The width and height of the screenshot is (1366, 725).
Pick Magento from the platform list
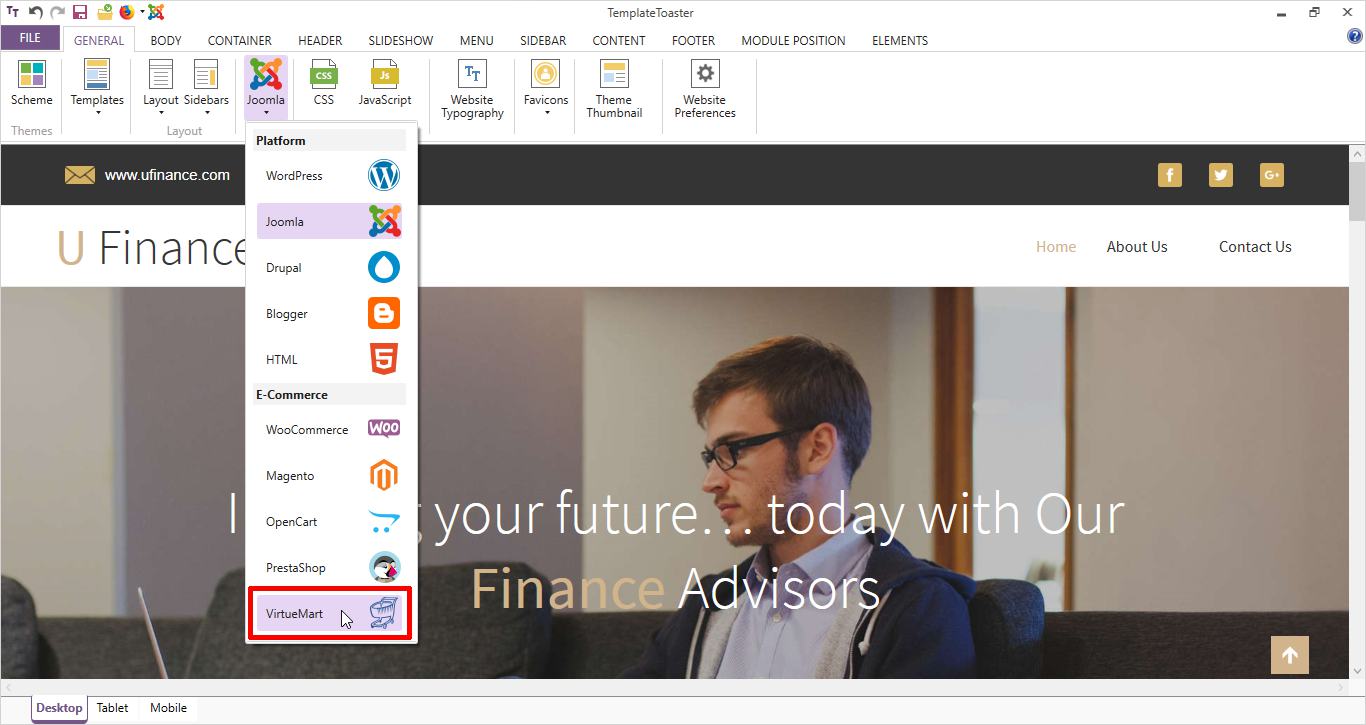point(330,476)
